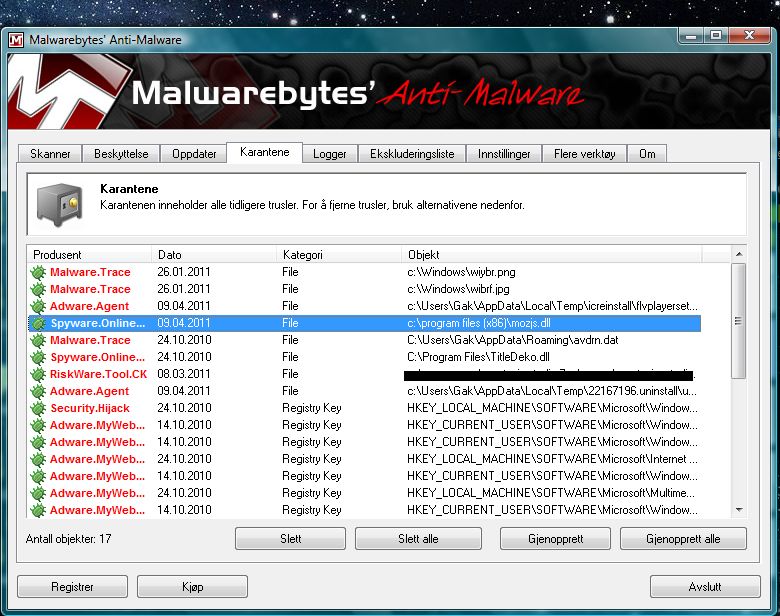Click the Malwarebytes icon in the title bar
Image resolution: width=780 pixels, height=616 pixels.
tap(16, 40)
